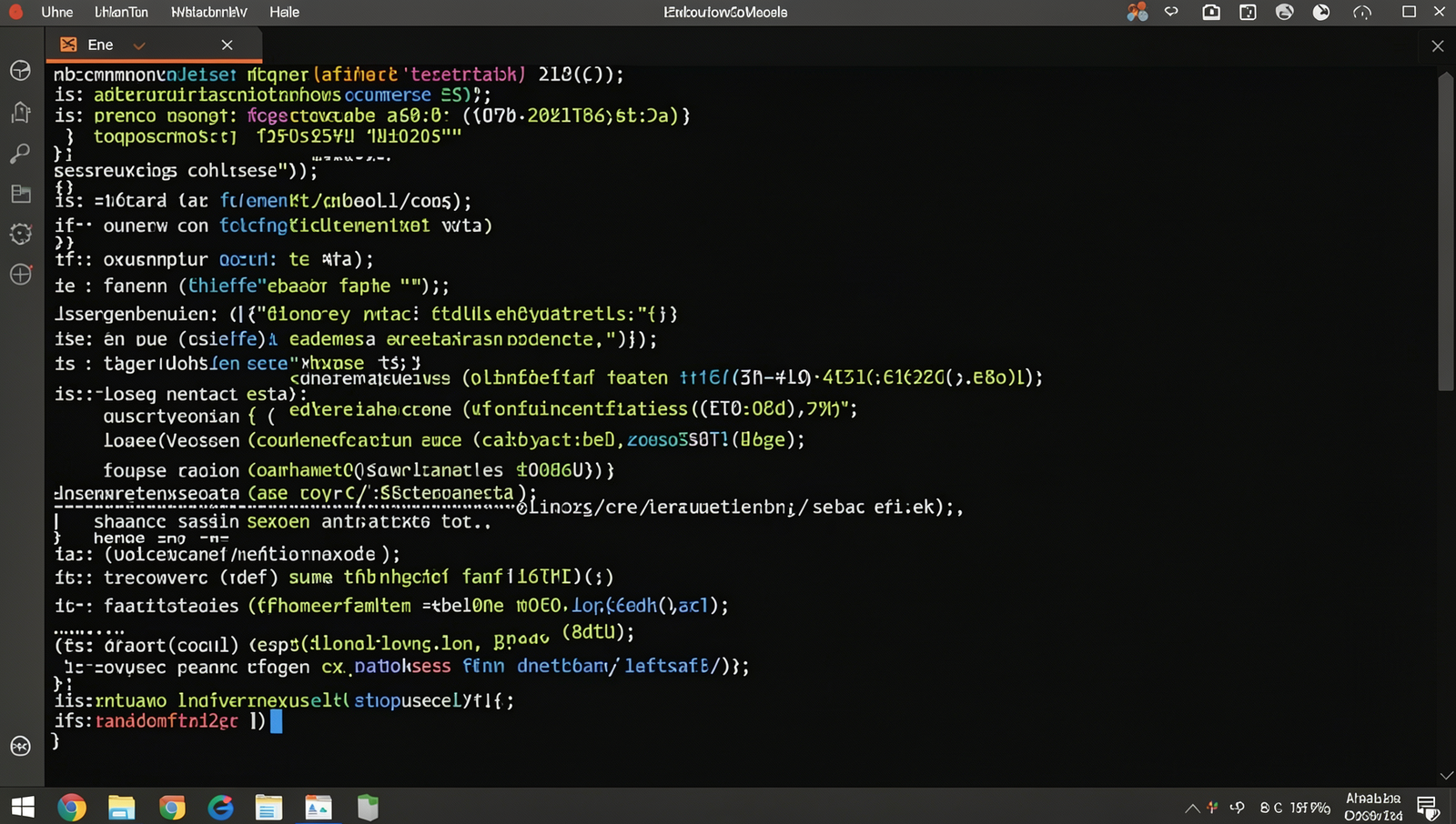Image resolution: width=1456 pixels, height=824 pixels.
Task: Click the loop arrows icon in title bar
Action: [x=1171, y=12]
